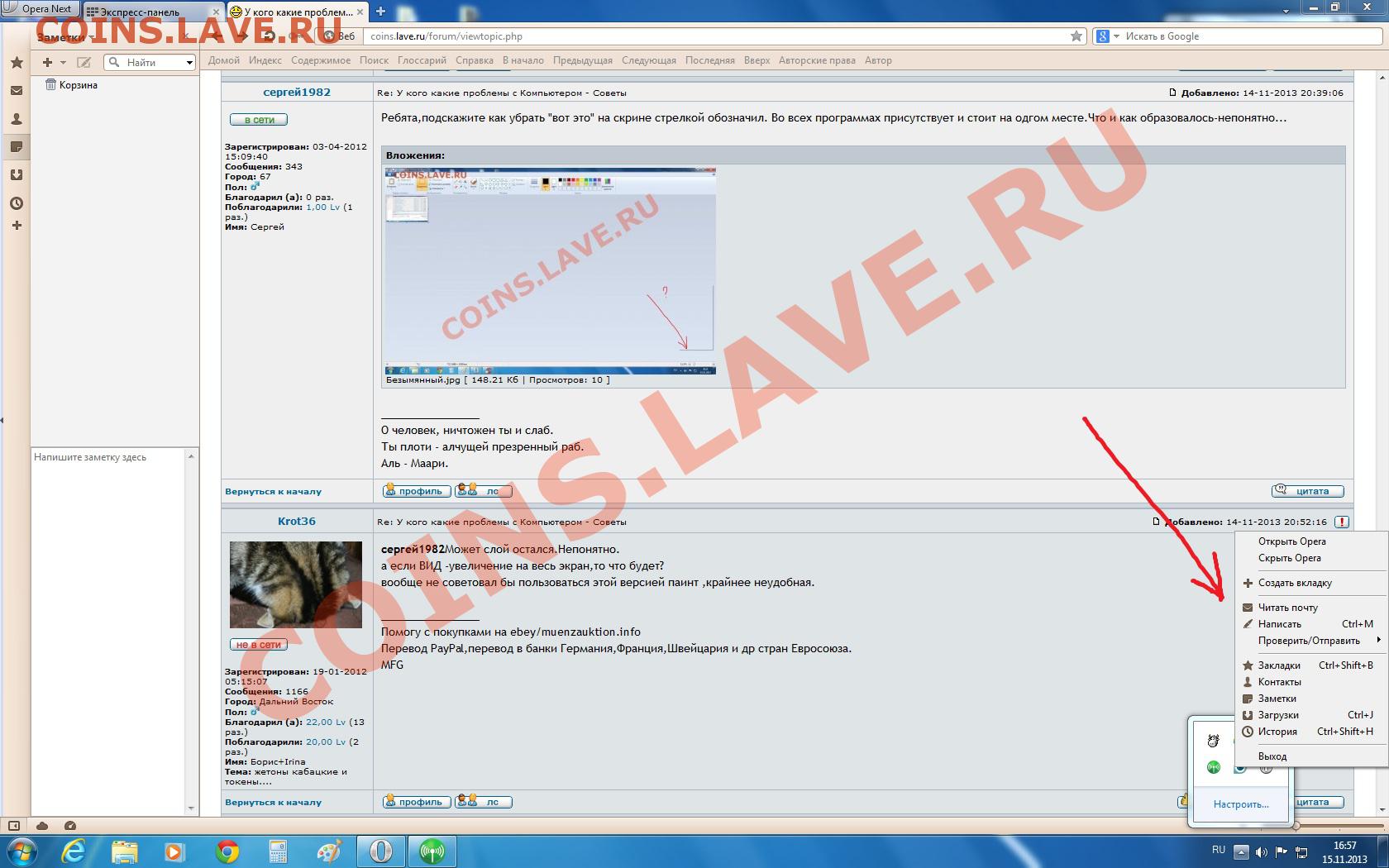
Task: Click Следующая in the navigation bar
Action: (649, 60)
